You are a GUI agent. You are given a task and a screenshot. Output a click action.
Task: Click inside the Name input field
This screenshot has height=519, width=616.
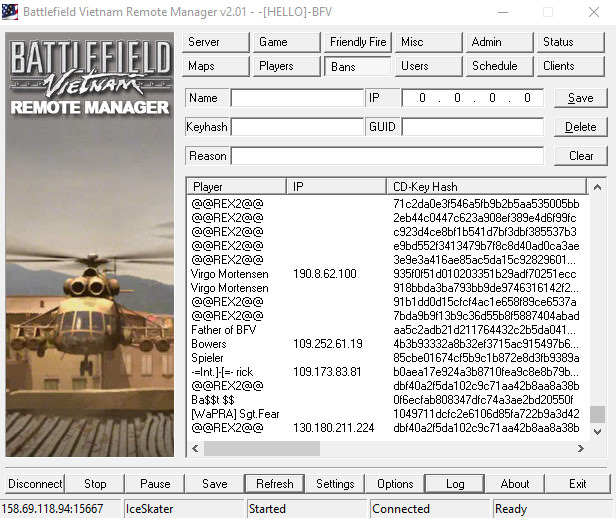point(297,98)
